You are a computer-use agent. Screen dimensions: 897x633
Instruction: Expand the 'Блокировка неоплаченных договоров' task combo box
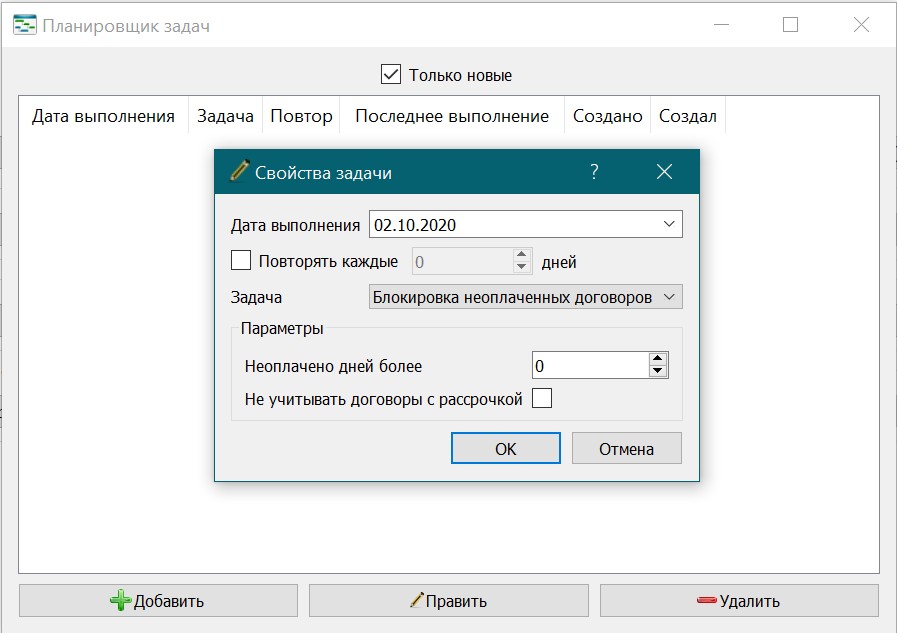click(x=526, y=297)
